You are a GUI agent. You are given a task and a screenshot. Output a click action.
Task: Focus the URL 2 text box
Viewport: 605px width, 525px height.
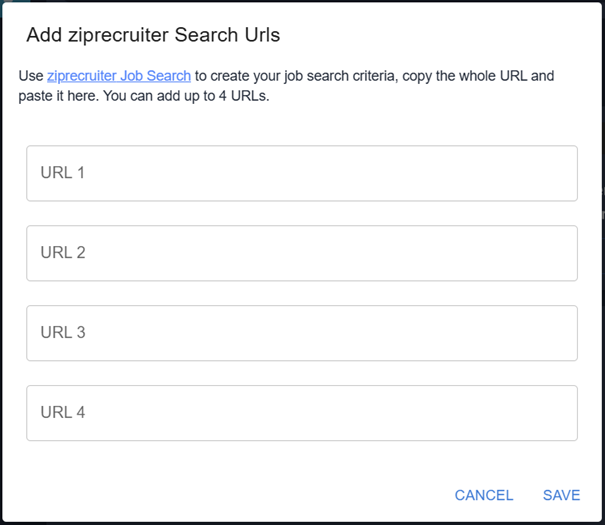click(301, 253)
